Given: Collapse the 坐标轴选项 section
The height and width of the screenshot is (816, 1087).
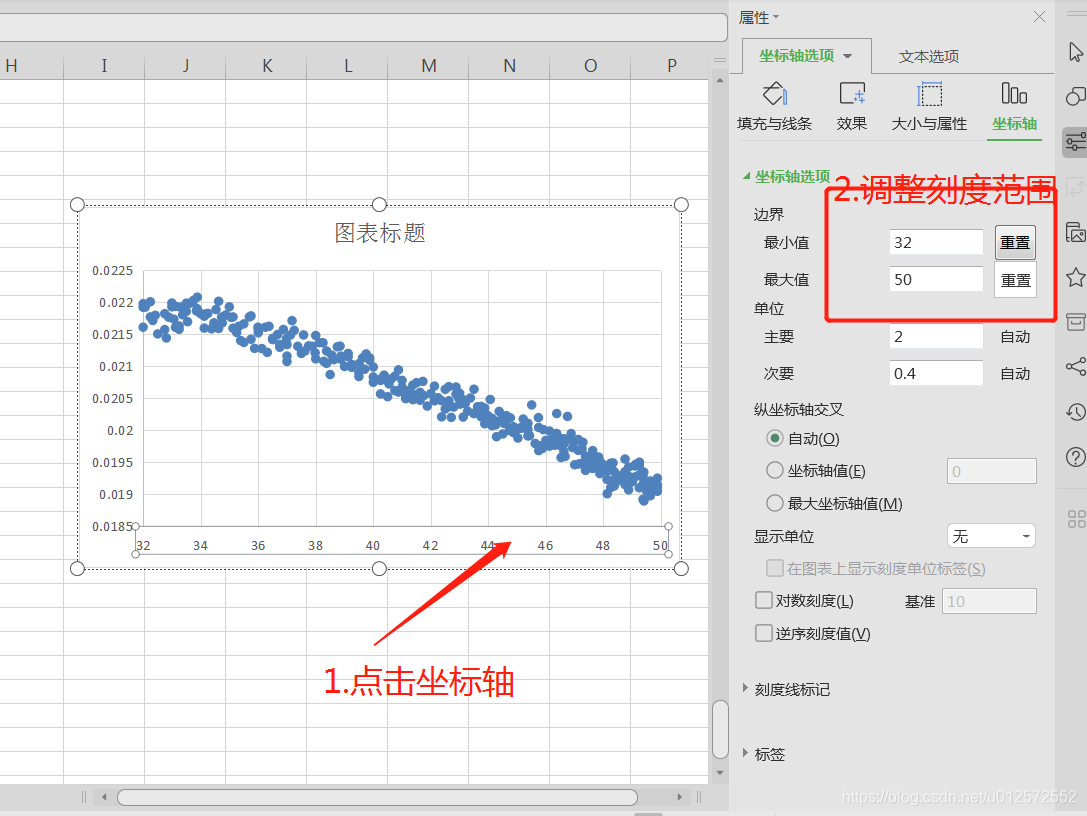Looking at the screenshot, I should click(x=747, y=176).
